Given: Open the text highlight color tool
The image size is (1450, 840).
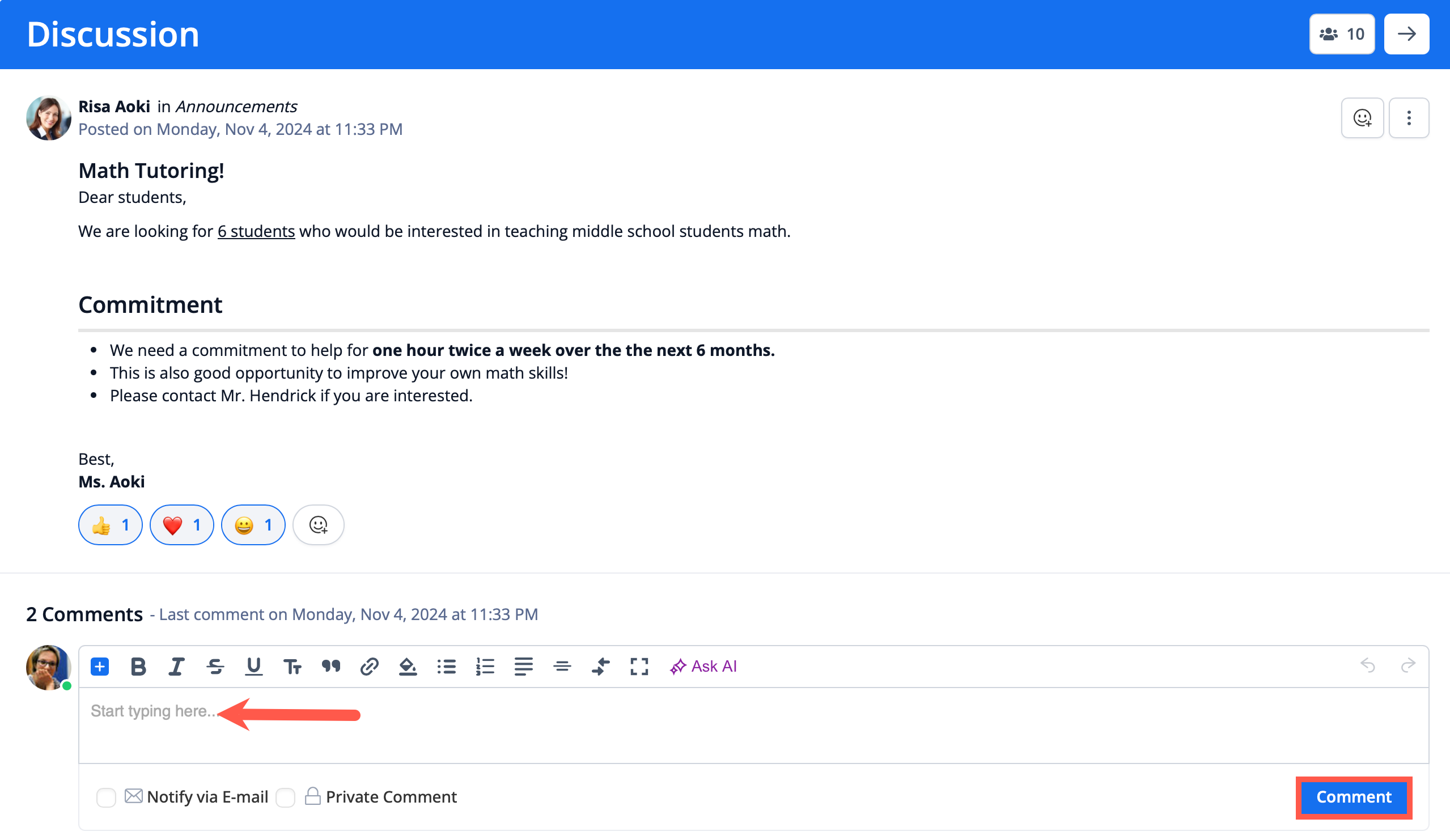Looking at the screenshot, I should point(408,666).
